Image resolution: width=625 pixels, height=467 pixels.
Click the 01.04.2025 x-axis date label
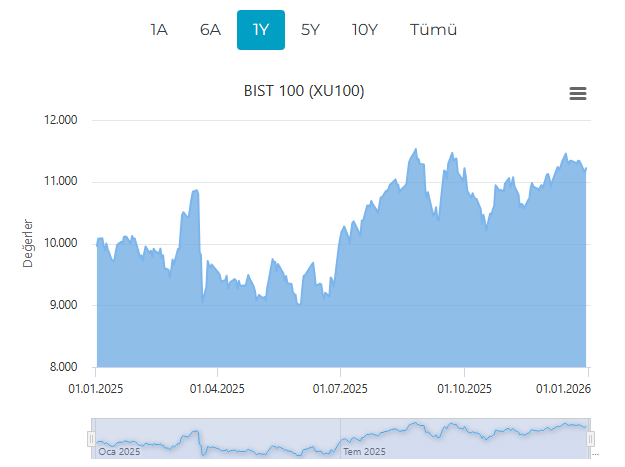pos(217,387)
